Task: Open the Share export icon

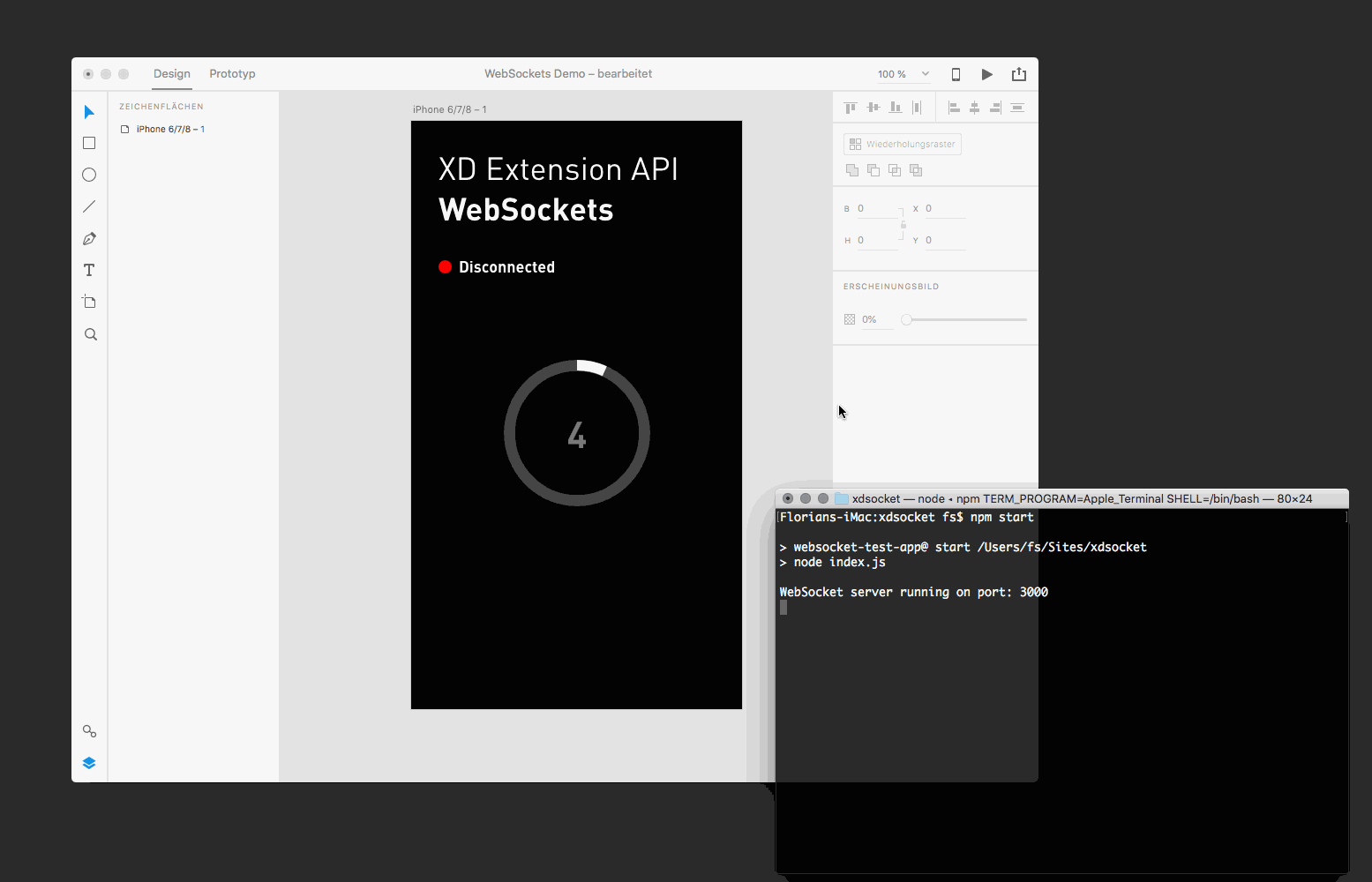Action: pyautogui.click(x=1019, y=74)
